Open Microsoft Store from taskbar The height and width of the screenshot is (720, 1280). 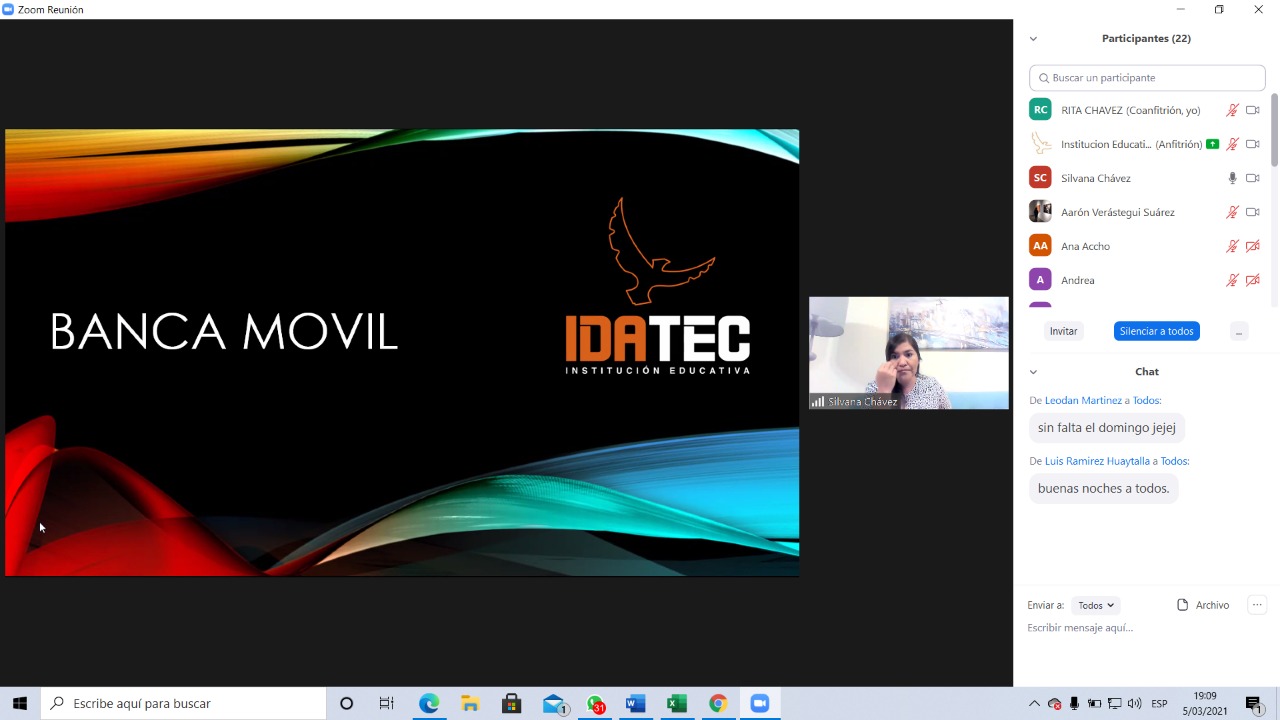[x=511, y=704]
